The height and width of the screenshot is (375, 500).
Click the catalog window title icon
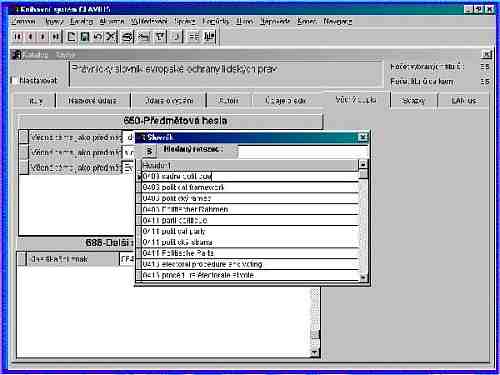point(17,55)
